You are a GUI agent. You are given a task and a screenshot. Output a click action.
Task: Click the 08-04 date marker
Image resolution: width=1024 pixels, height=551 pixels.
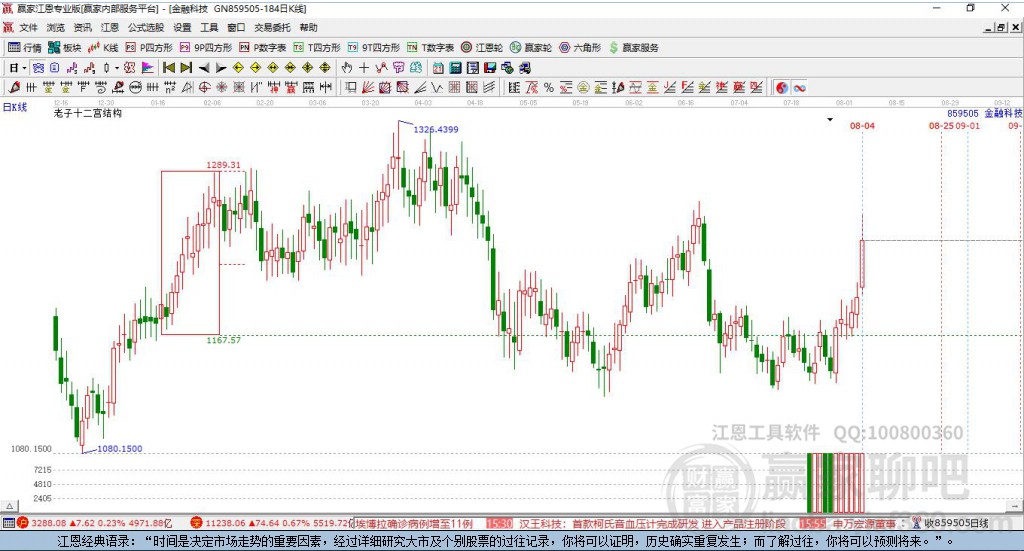(x=862, y=126)
